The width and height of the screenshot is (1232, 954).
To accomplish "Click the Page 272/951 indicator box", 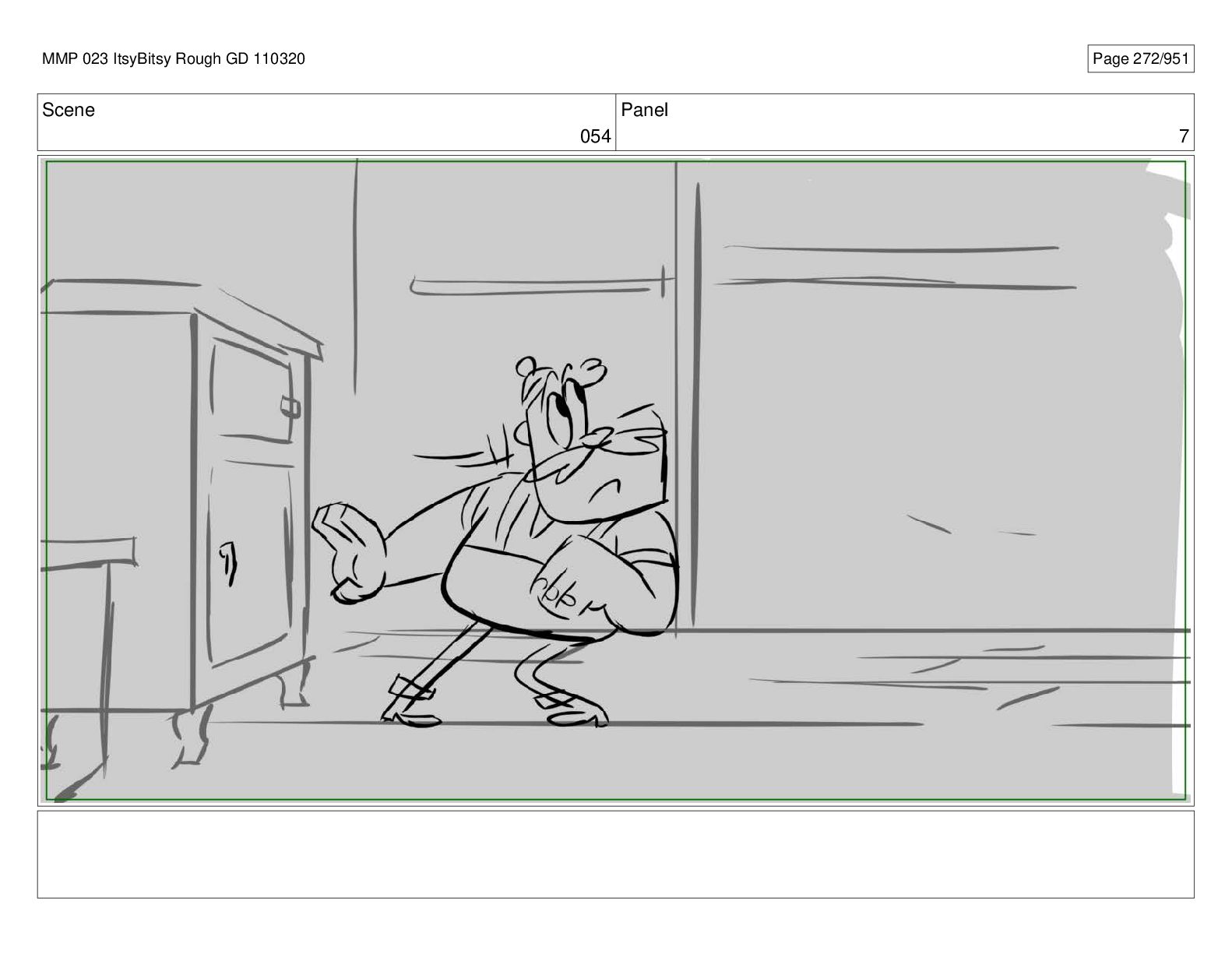I will 1140,59.
